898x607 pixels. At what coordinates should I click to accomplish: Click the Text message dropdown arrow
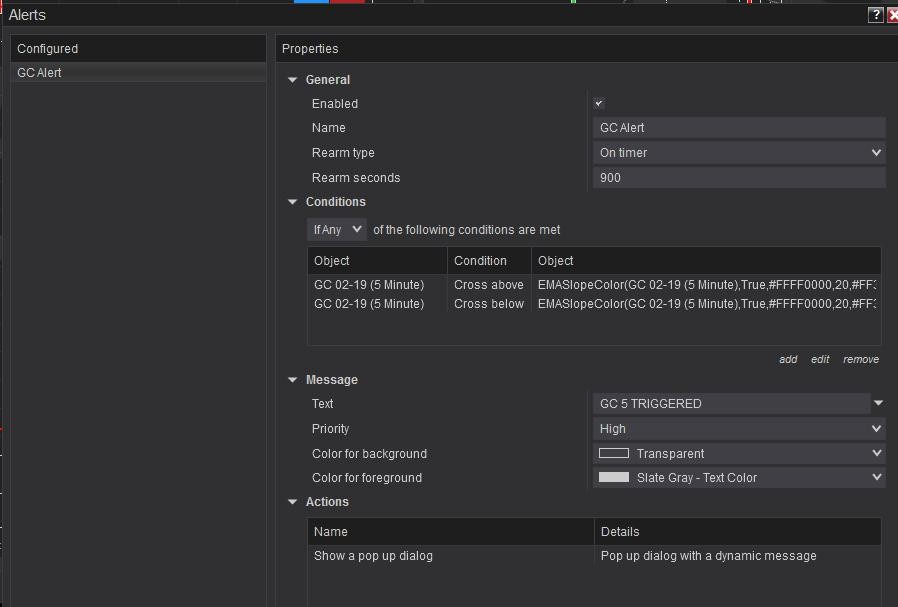click(878, 404)
